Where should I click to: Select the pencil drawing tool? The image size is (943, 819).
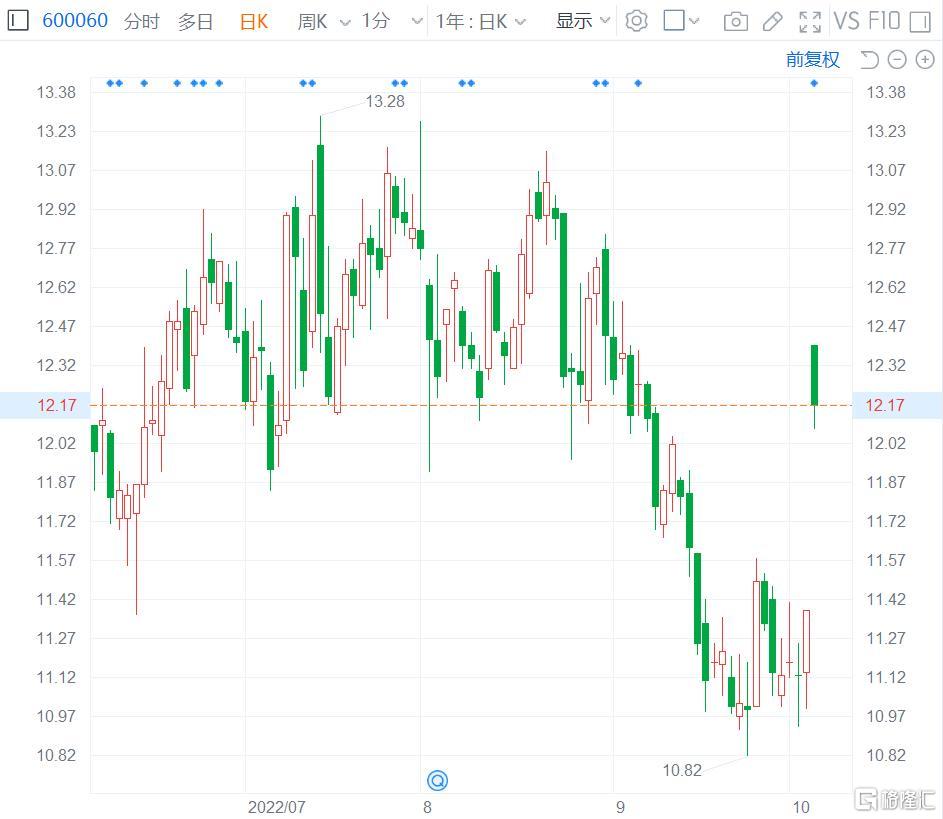(x=772, y=22)
